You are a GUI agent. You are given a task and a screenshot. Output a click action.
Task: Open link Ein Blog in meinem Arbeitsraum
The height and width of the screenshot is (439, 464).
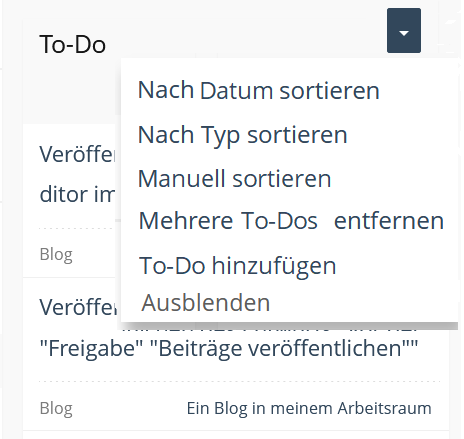click(309, 408)
